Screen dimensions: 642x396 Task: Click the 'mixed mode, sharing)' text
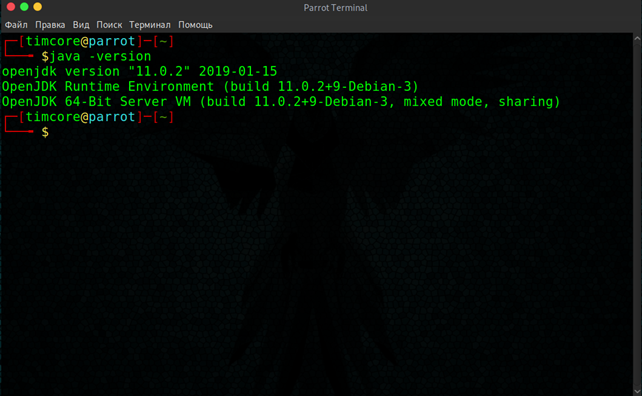[x=482, y=102]
